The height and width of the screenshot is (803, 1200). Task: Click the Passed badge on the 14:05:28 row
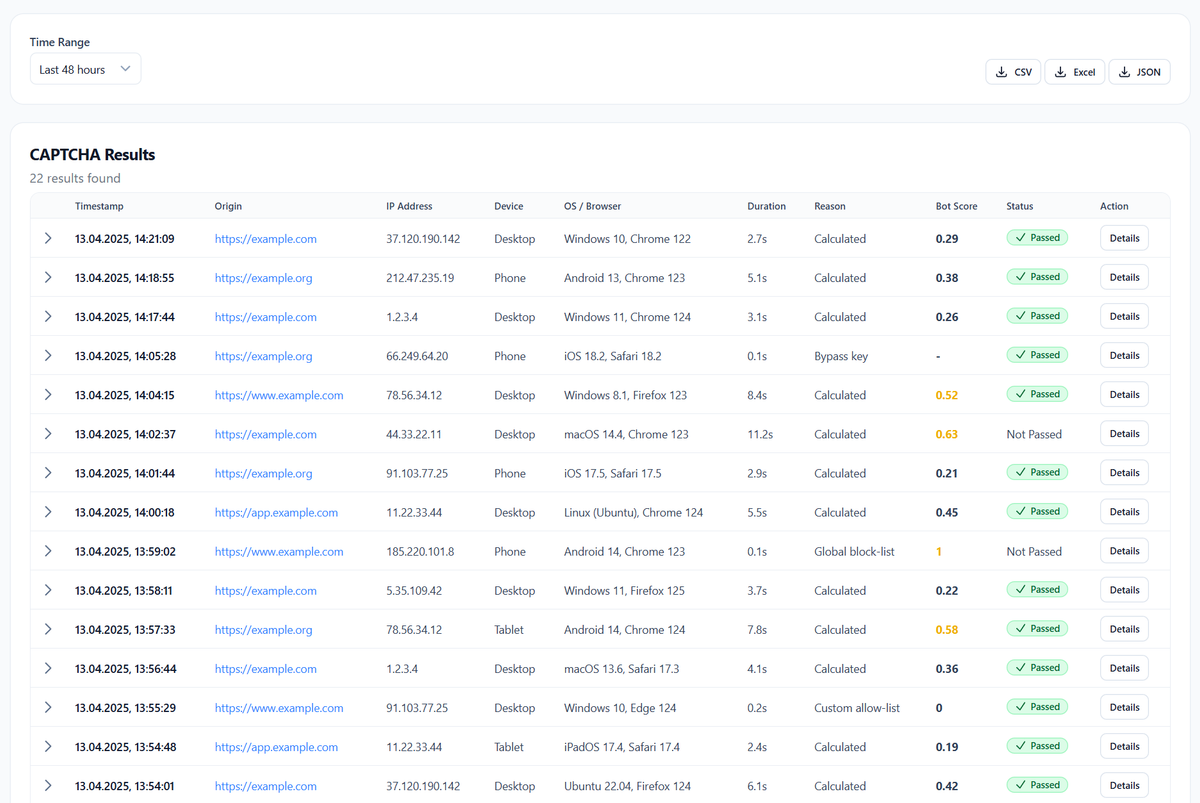pos(1037,354)
